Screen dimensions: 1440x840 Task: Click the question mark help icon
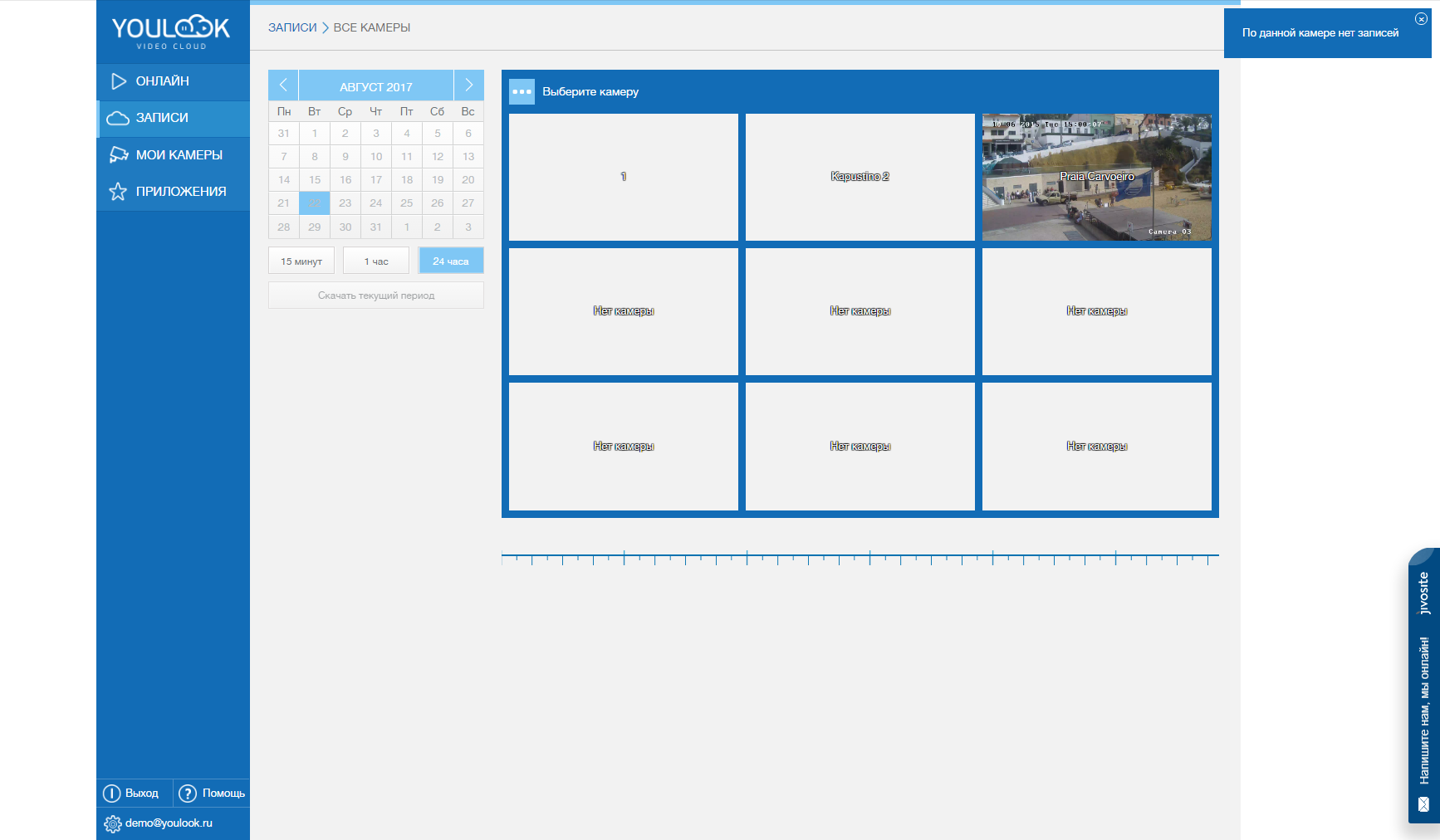click(188, 794)
